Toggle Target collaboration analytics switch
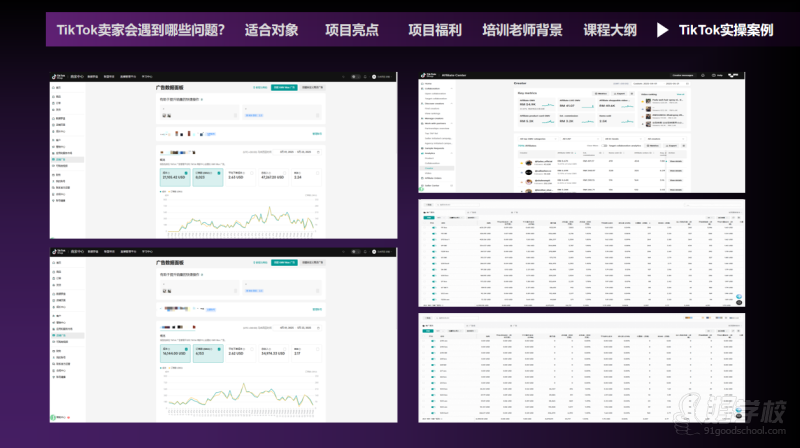Screen dimensions: 800x448 [604, 145]
